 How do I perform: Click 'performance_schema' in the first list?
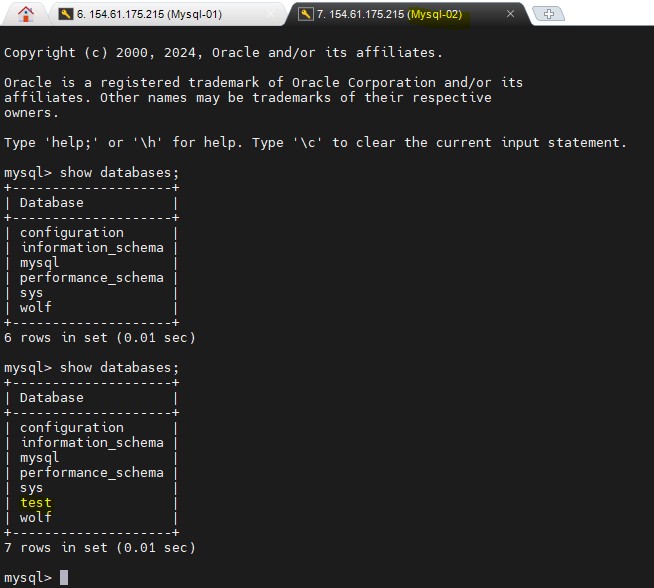[x=92, y=277]
